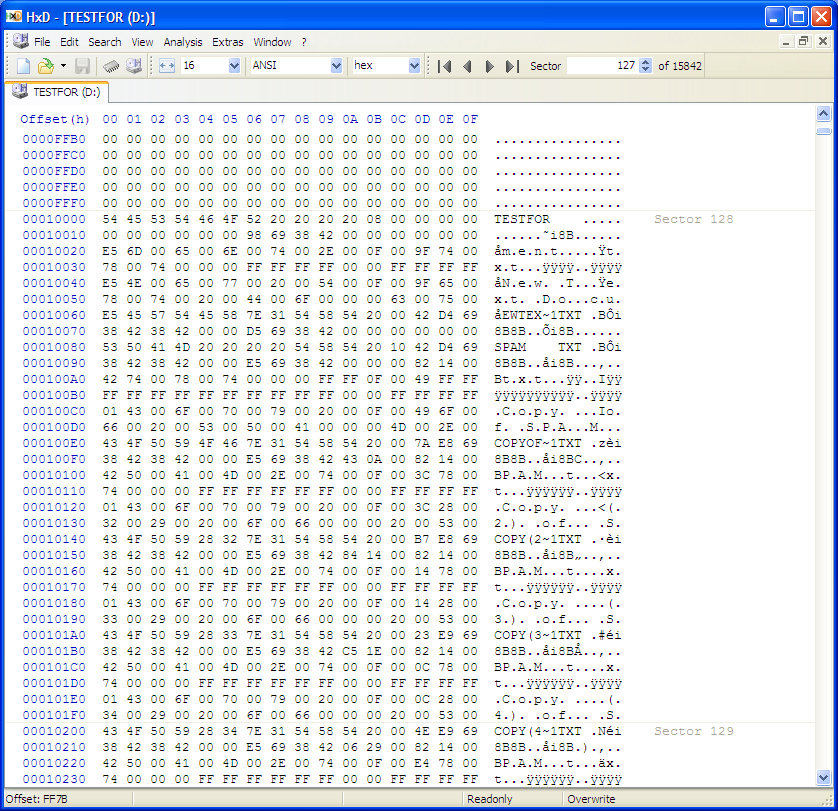Open the View menu

click(x=142, y=42)
